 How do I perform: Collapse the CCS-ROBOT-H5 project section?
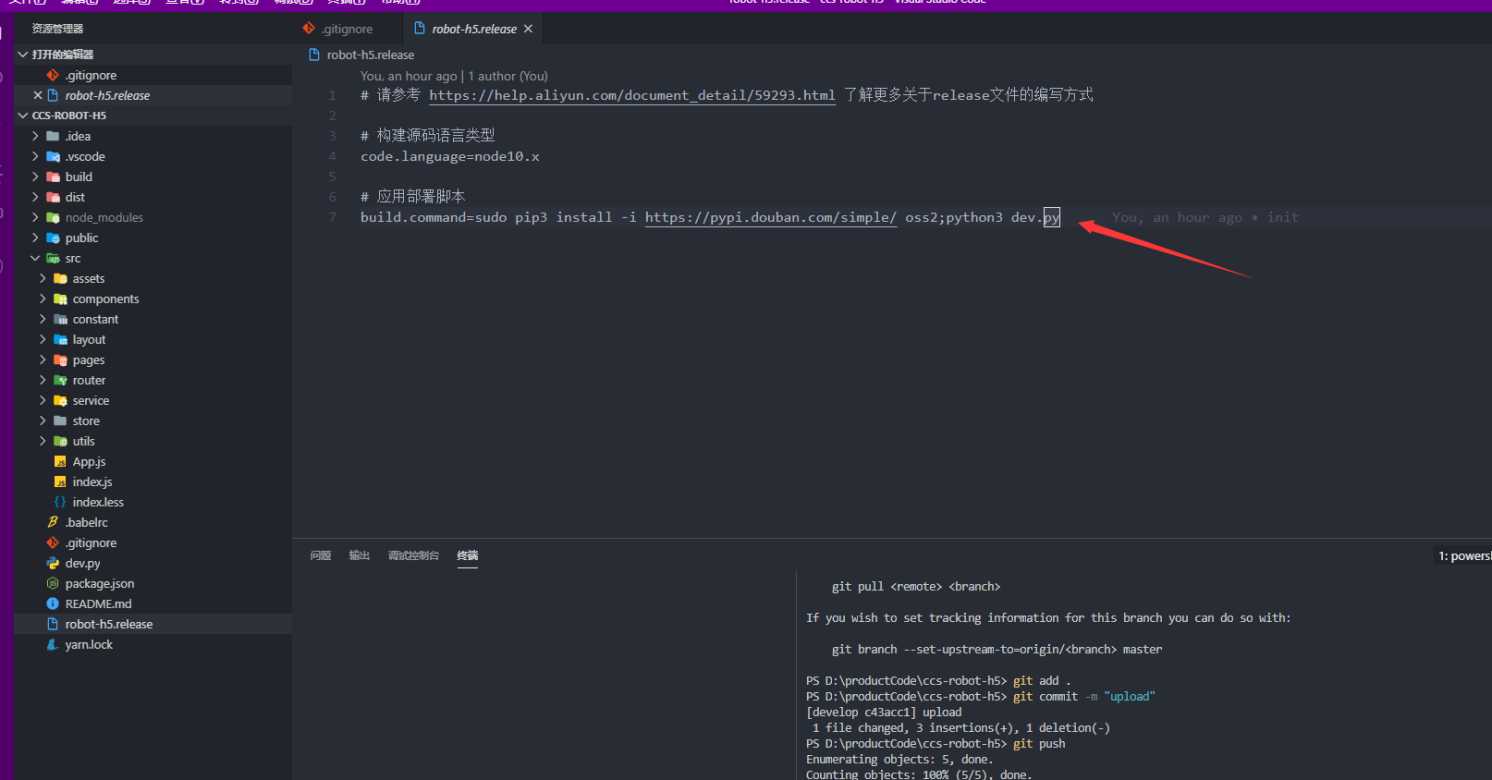[x=24, y=116]
